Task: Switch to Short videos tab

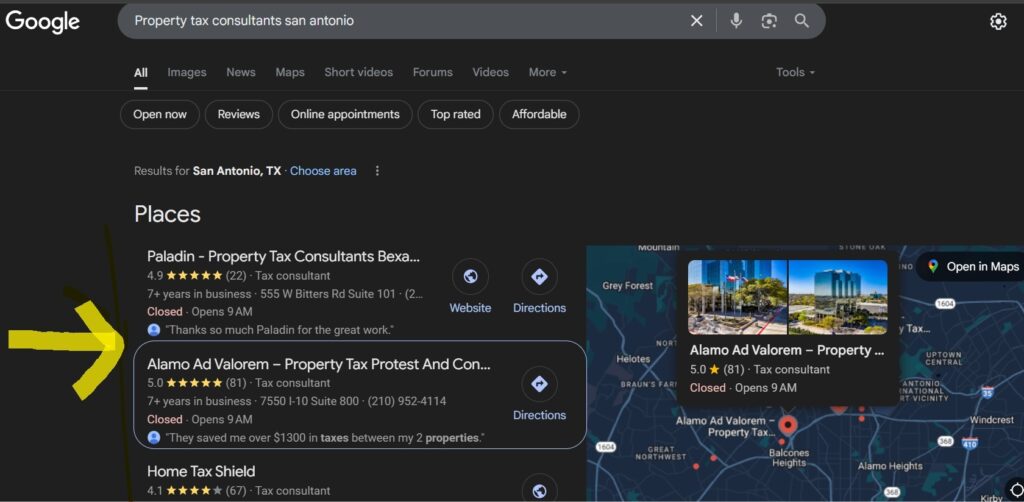Action: [359, 72]
